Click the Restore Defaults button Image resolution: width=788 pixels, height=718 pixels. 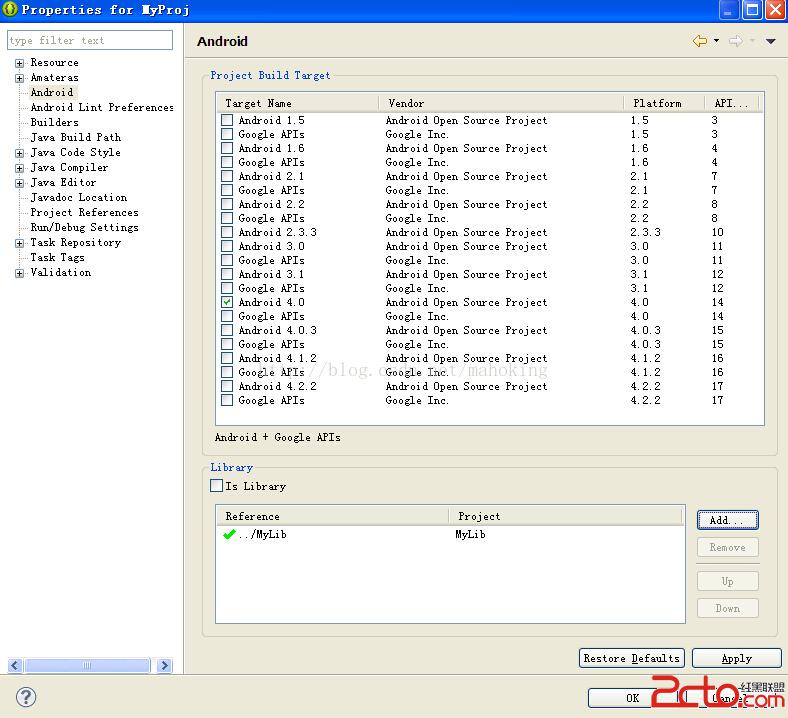point(631,658)
